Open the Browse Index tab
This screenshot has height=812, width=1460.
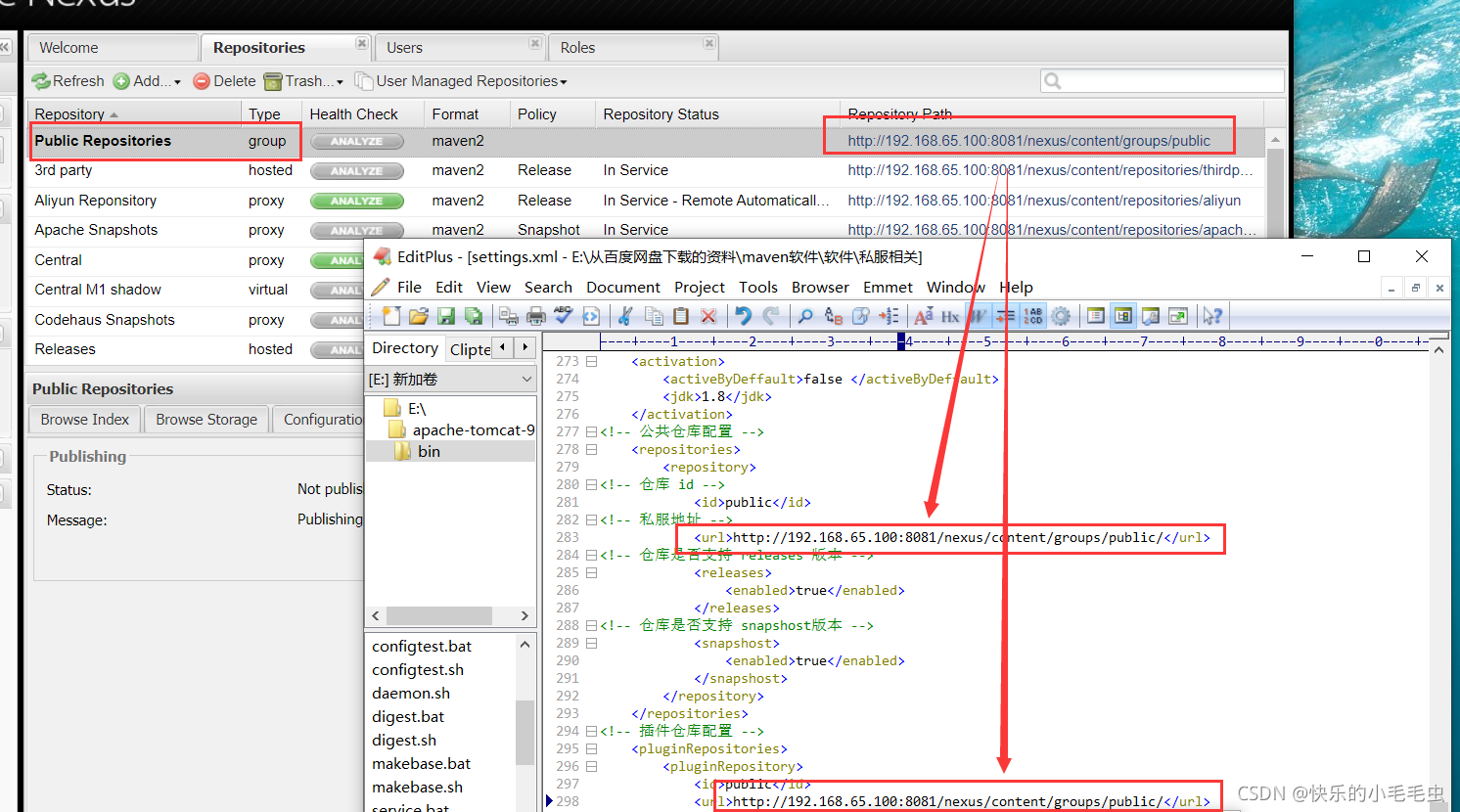coord(85,419)
